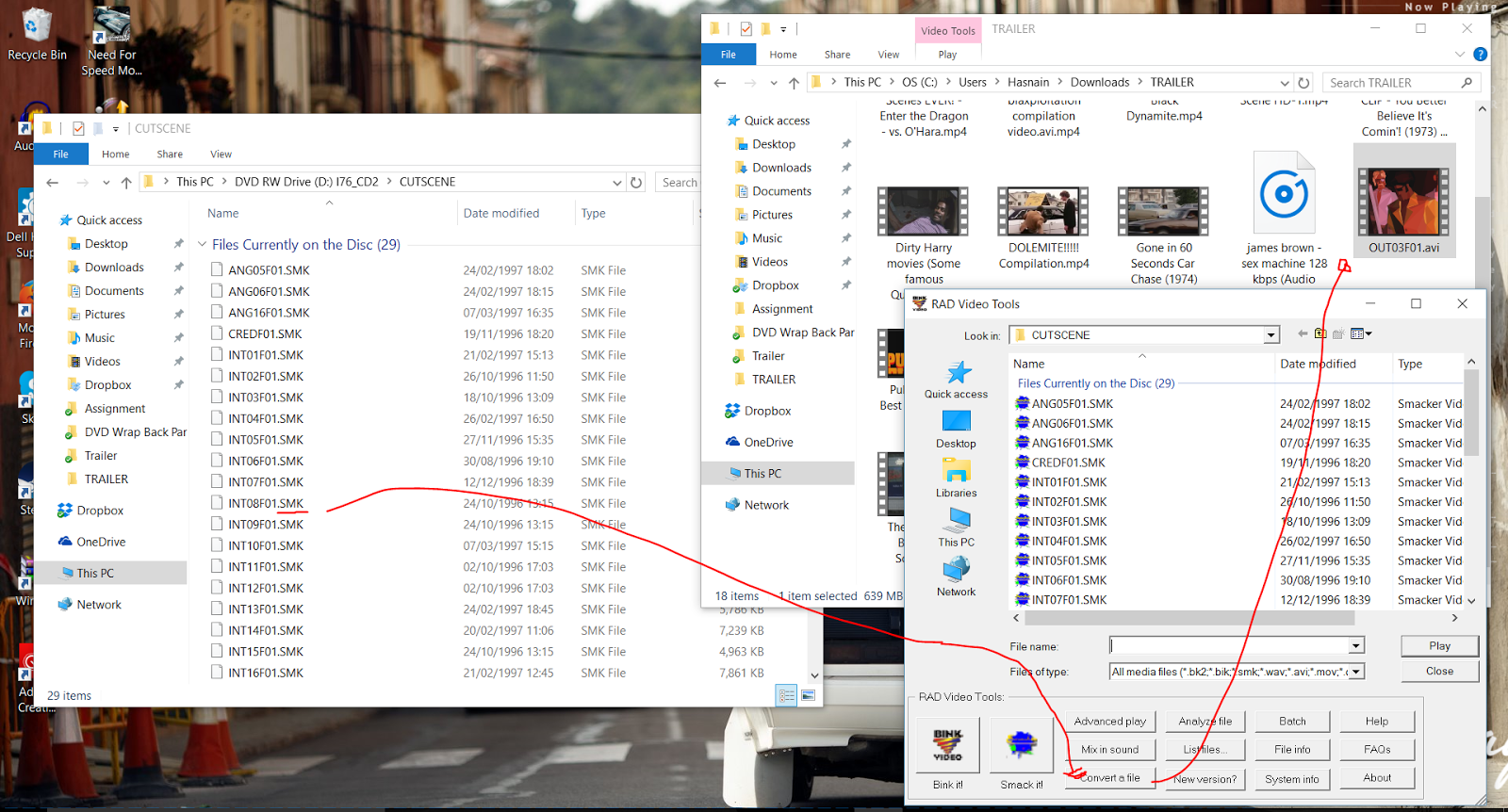
Task: Click the File name input field
Action: (1229, 646)
